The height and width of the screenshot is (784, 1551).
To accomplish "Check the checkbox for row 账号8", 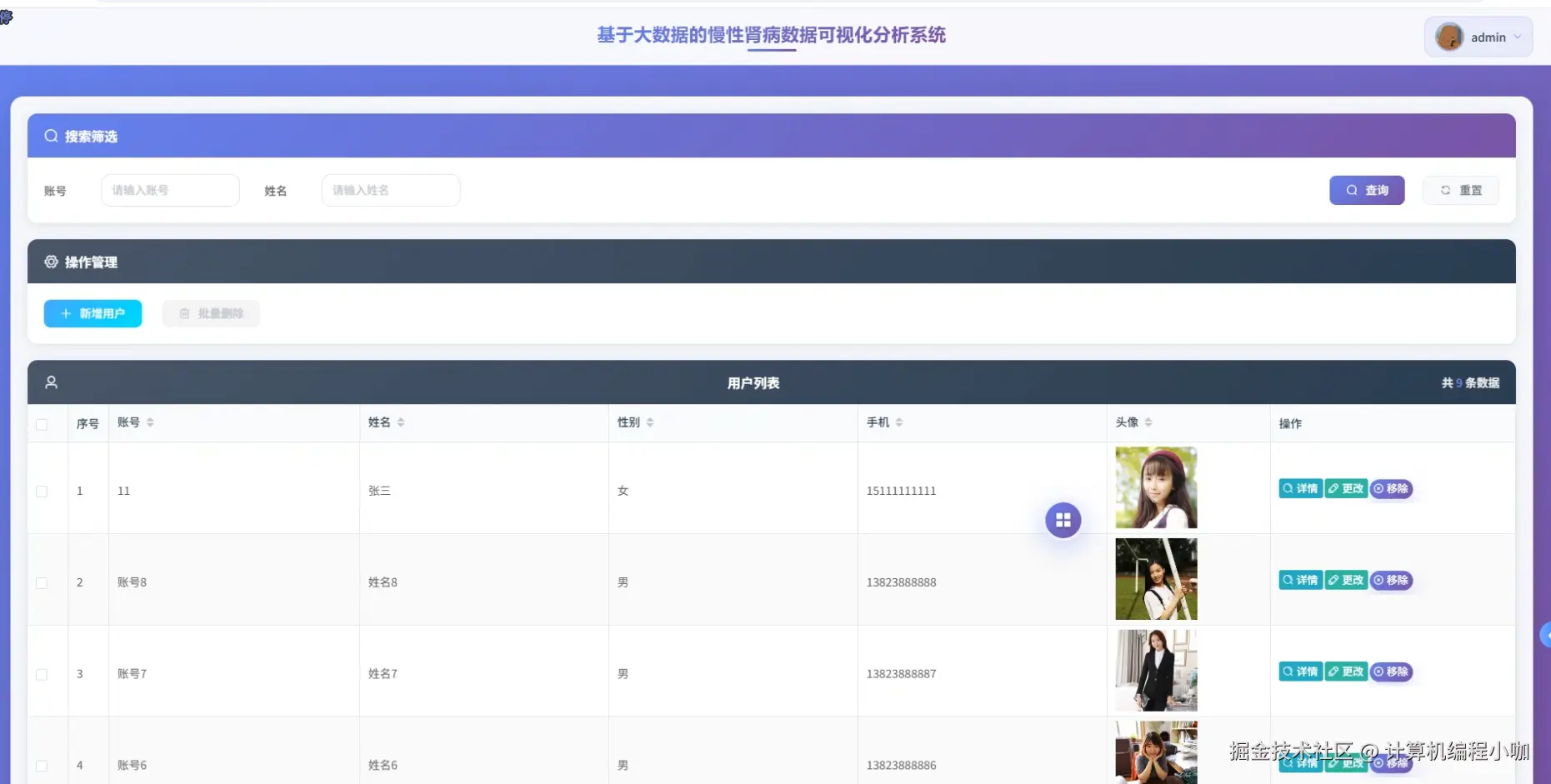I will [x=42, y=583].
